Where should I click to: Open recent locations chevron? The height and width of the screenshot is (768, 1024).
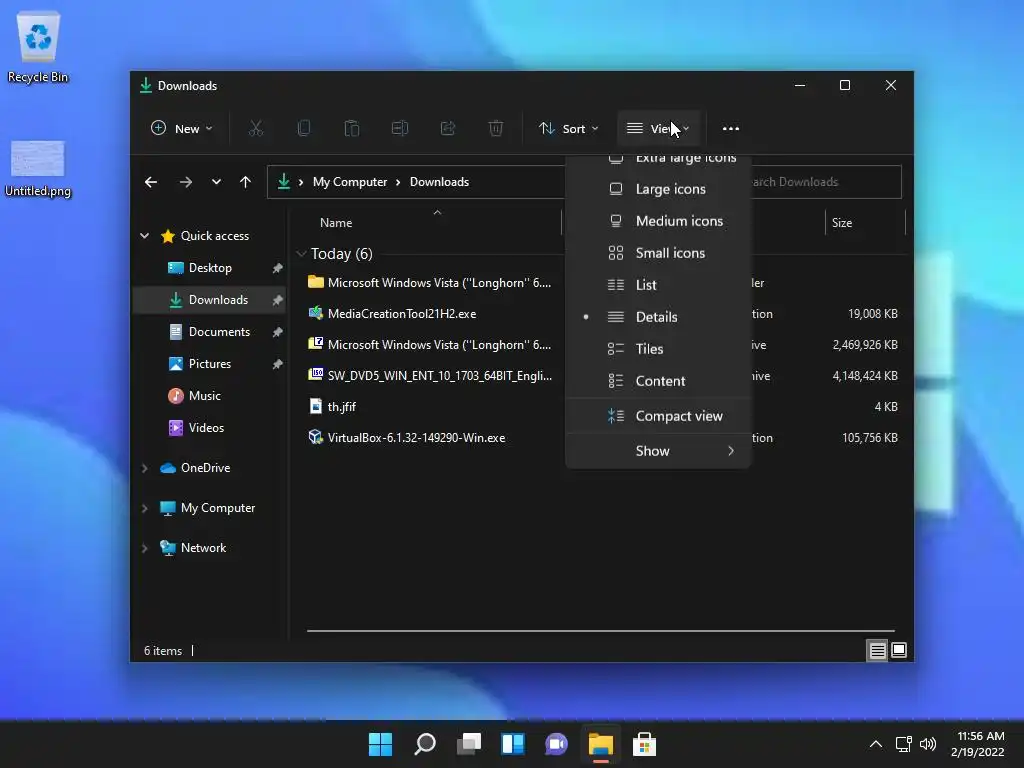(x=216, y=182)
